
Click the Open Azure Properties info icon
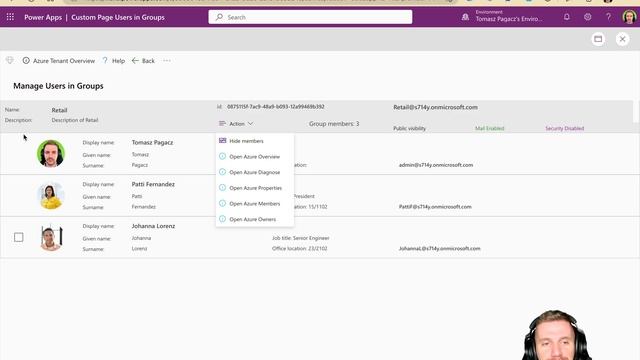[x=222, y=187]
